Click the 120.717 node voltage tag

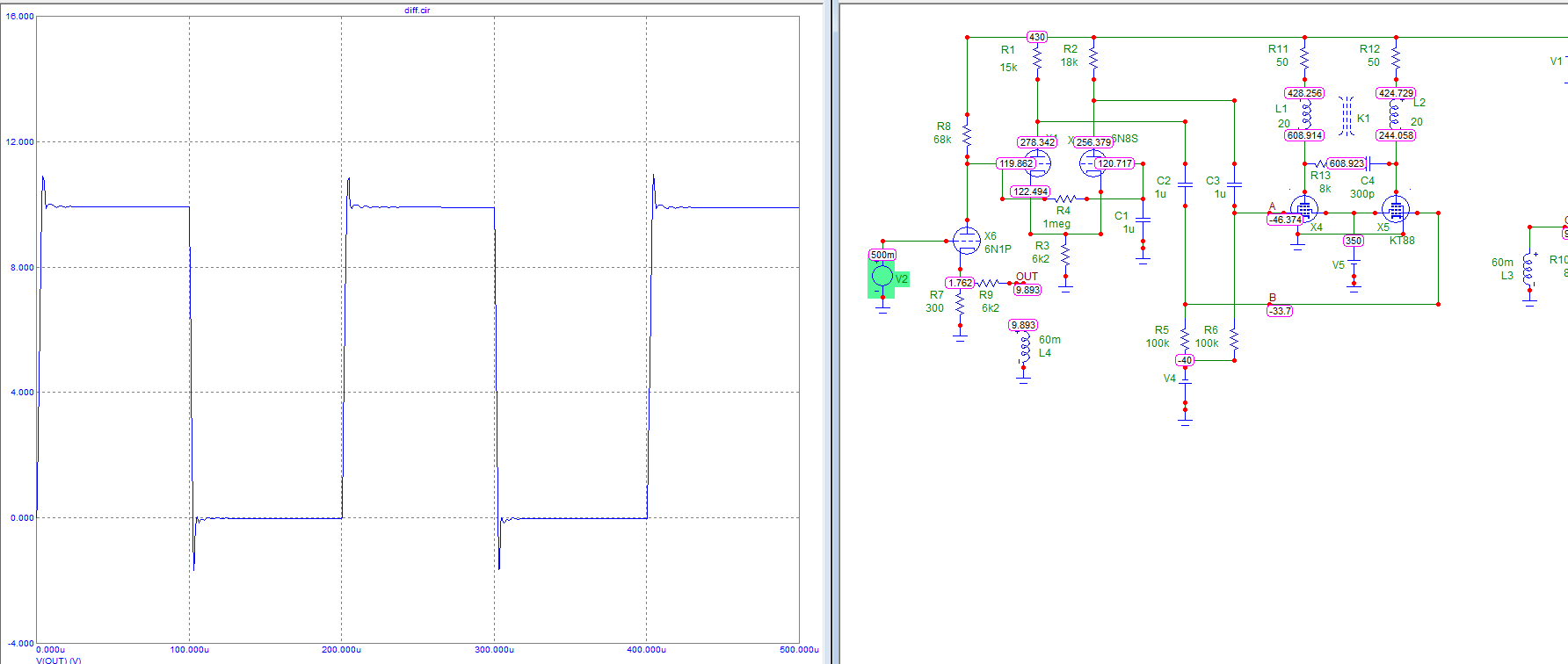1114,163
